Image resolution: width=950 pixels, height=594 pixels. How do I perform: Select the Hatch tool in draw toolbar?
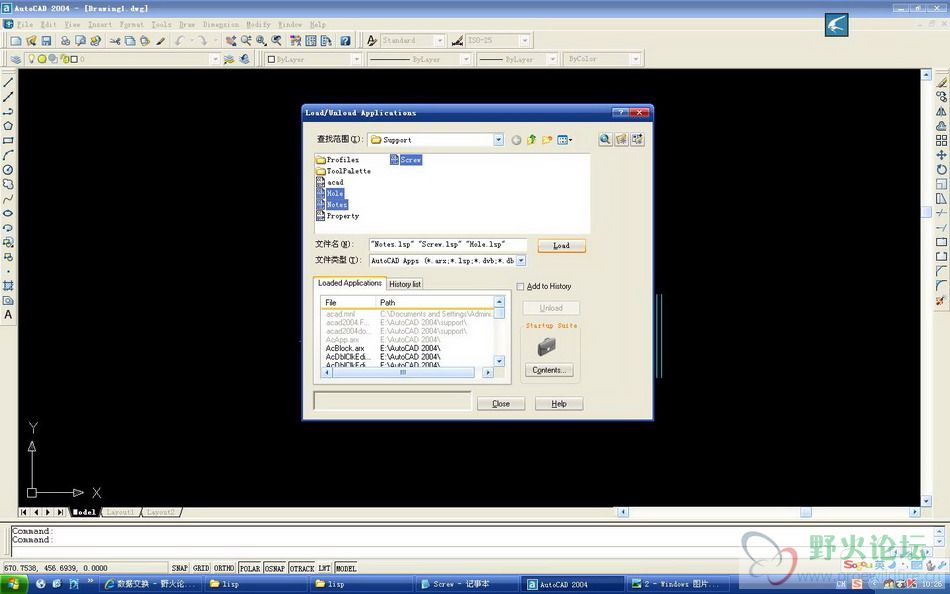(x=8, y=285)
